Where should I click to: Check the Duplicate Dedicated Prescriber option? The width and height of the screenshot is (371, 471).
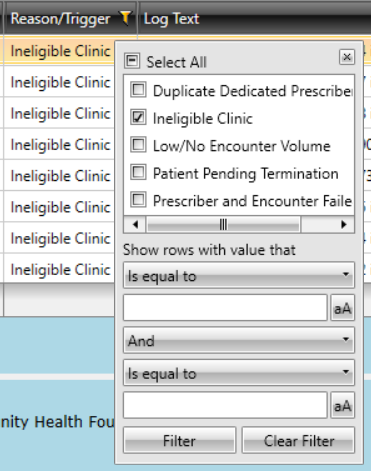tap(138, 90)
